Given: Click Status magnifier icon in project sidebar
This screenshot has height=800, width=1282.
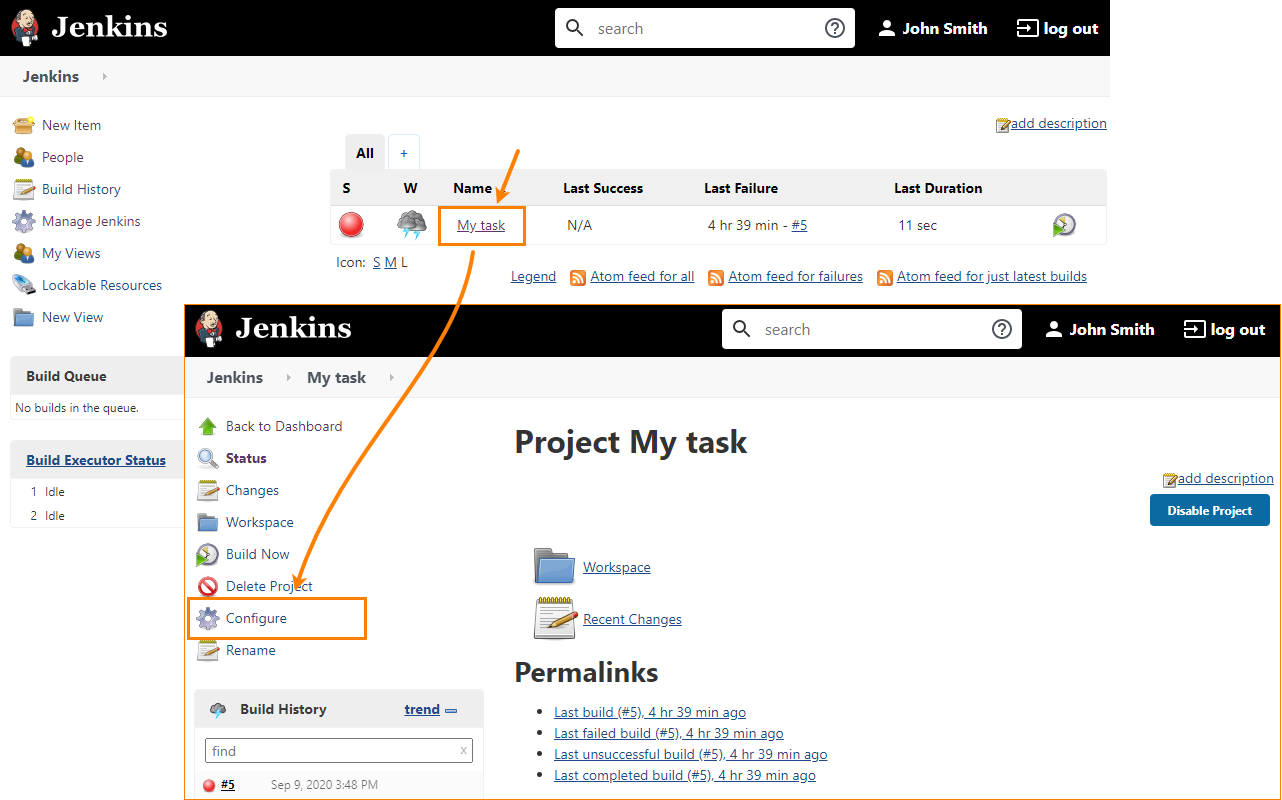Looking at the screenshot, I should [208, 458].
